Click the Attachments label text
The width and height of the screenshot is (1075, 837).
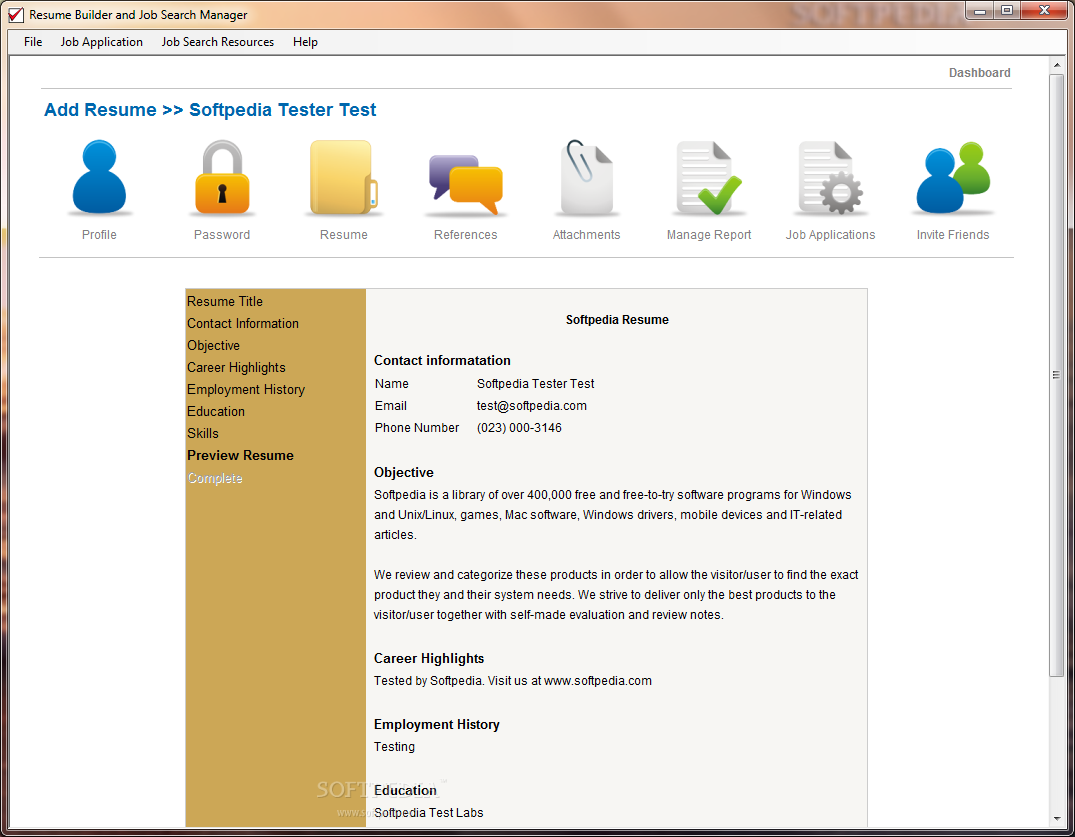point(586,234)
